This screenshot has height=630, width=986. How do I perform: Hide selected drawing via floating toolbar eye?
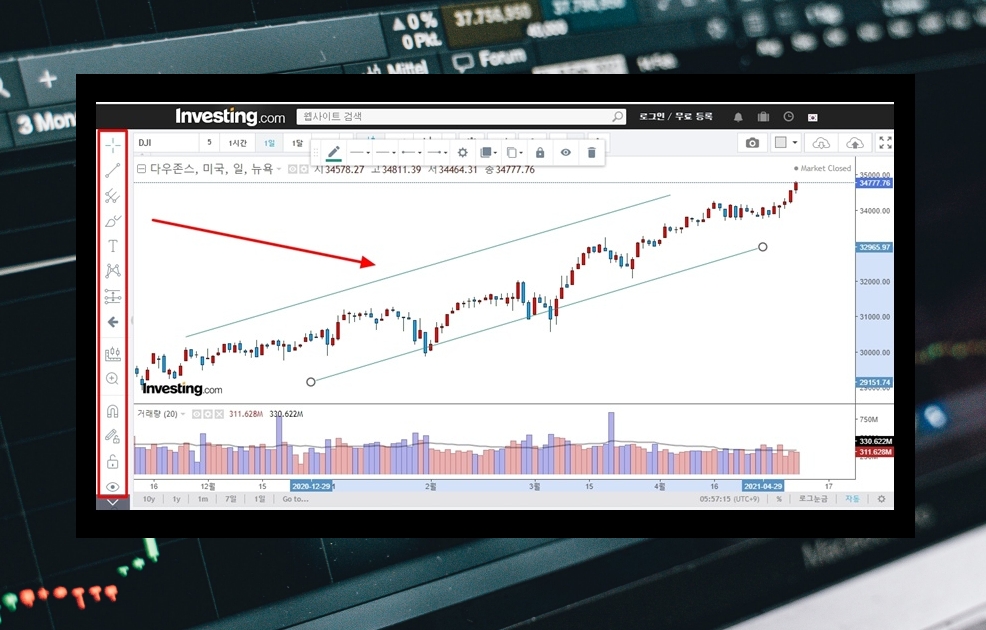[x=566, y=153]
